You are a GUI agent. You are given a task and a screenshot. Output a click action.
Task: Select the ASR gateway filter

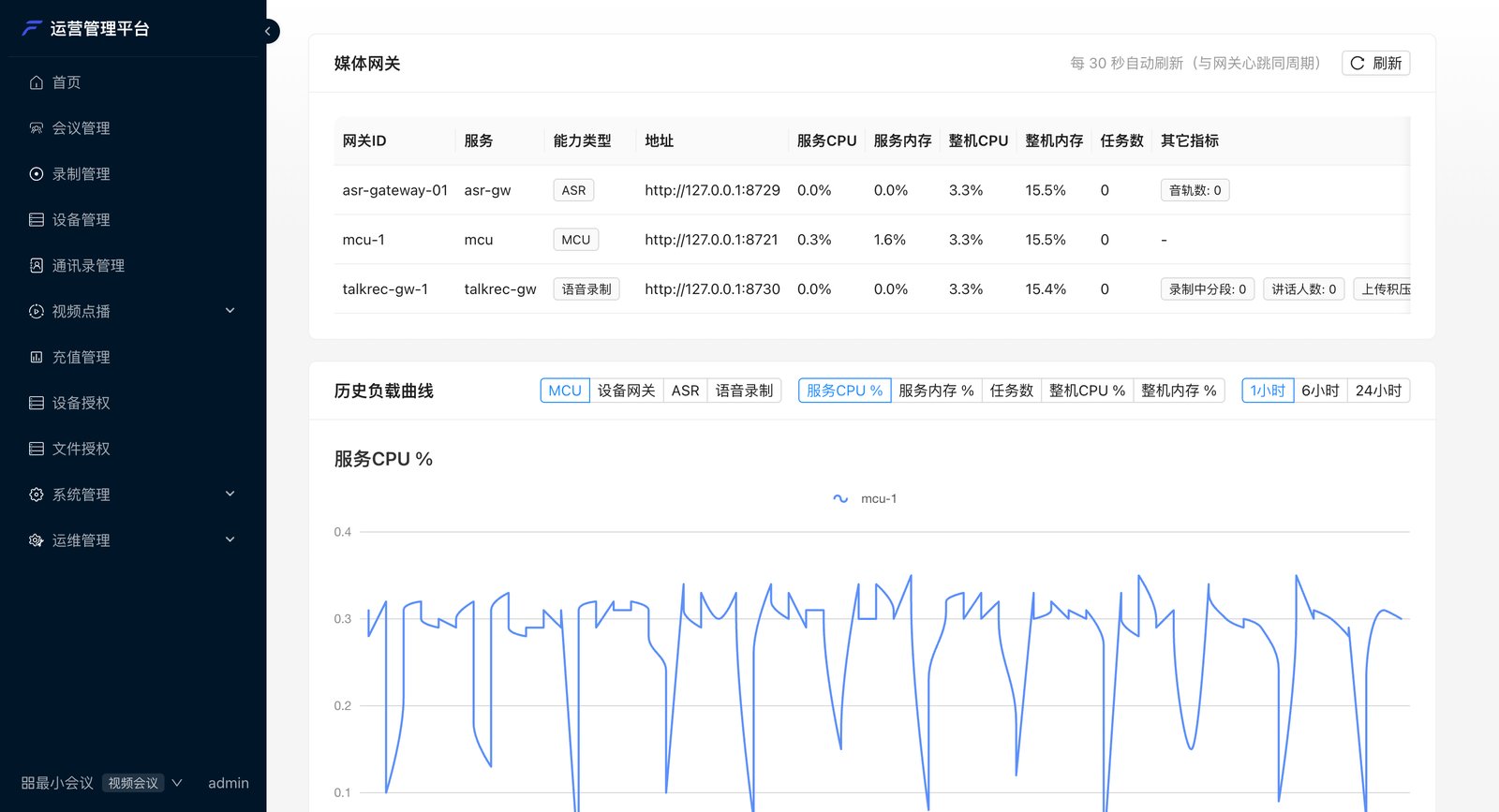click(686, 391)
